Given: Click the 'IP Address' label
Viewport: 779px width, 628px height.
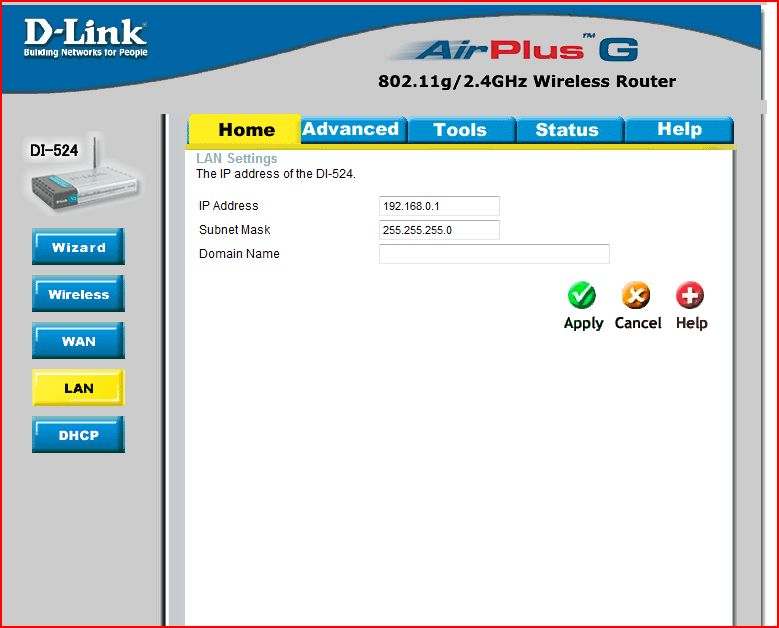Looking at the screenshot, I should (229, 206).
